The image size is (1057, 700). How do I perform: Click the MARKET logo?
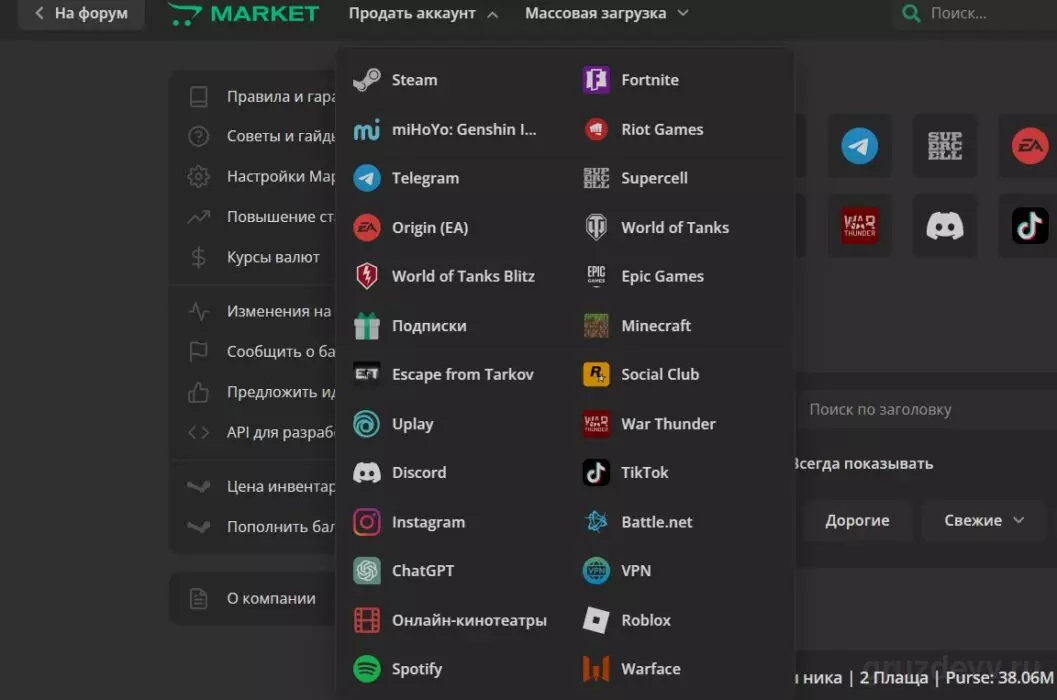(243, 13)
